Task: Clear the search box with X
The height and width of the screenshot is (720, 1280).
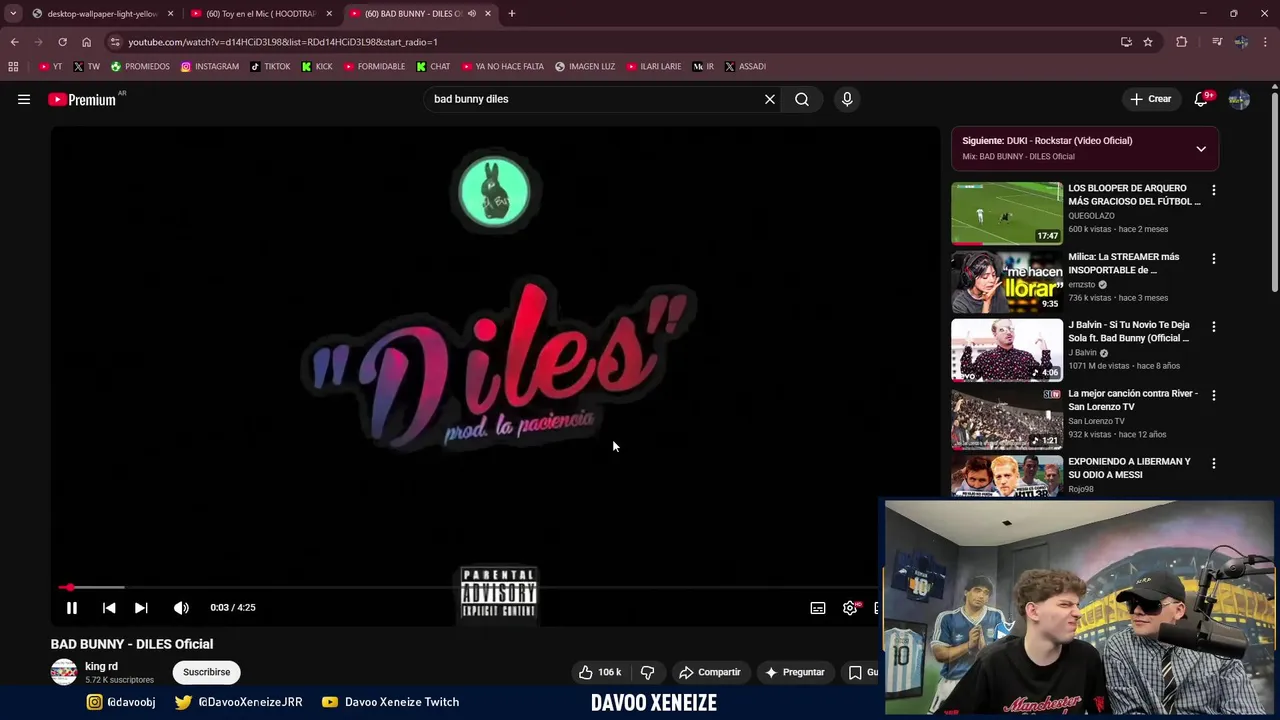Action: 770,99
